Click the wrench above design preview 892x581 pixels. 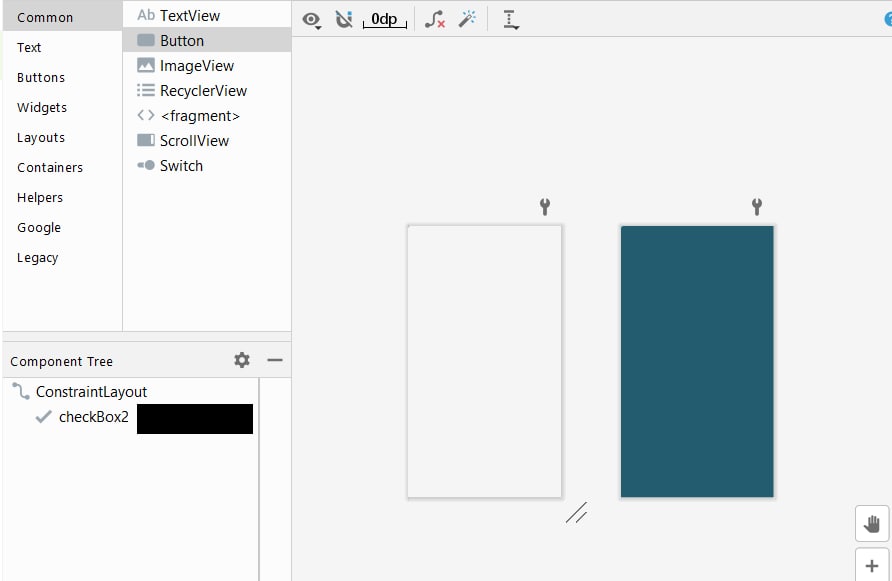pos(545,207)
